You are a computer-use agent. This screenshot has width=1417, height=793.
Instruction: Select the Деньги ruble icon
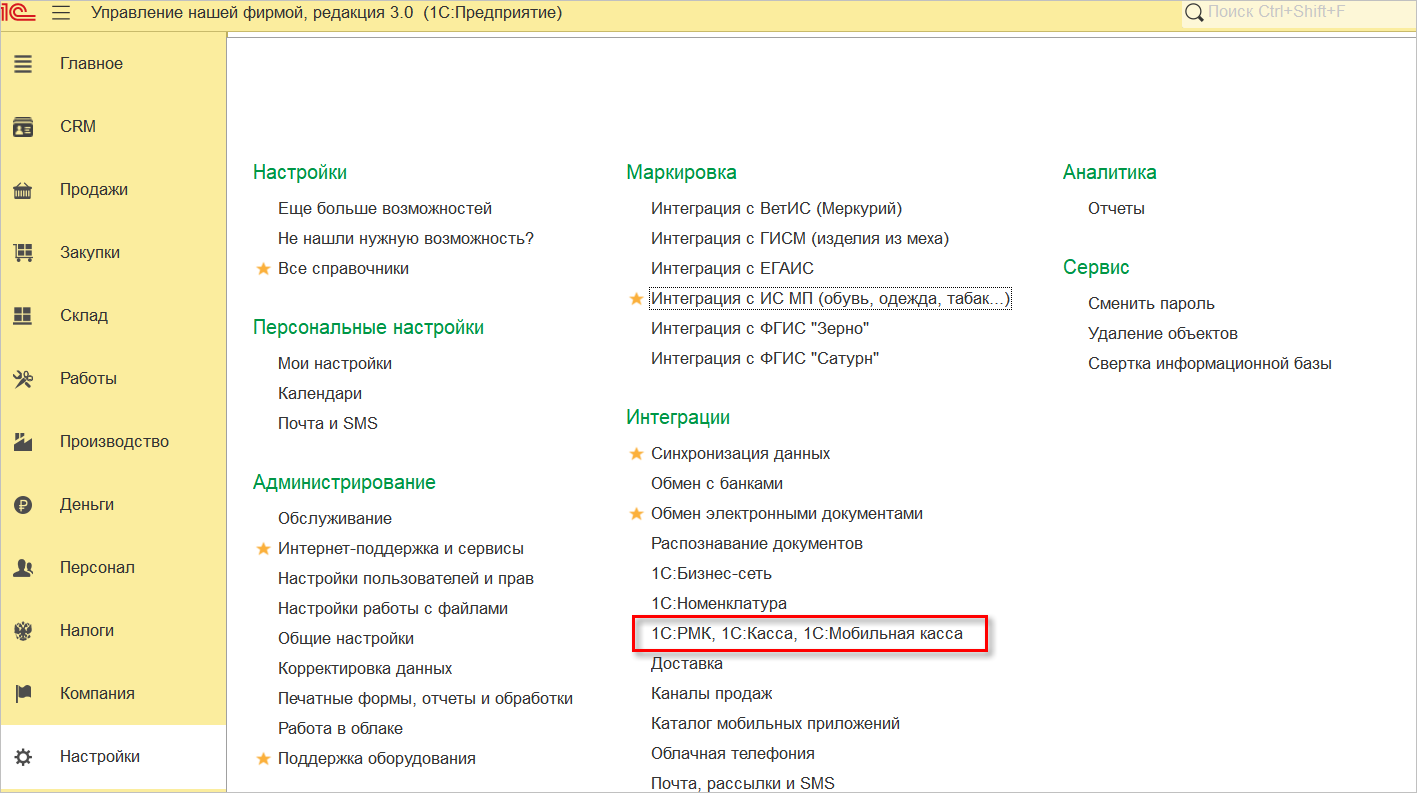[23, 505]
